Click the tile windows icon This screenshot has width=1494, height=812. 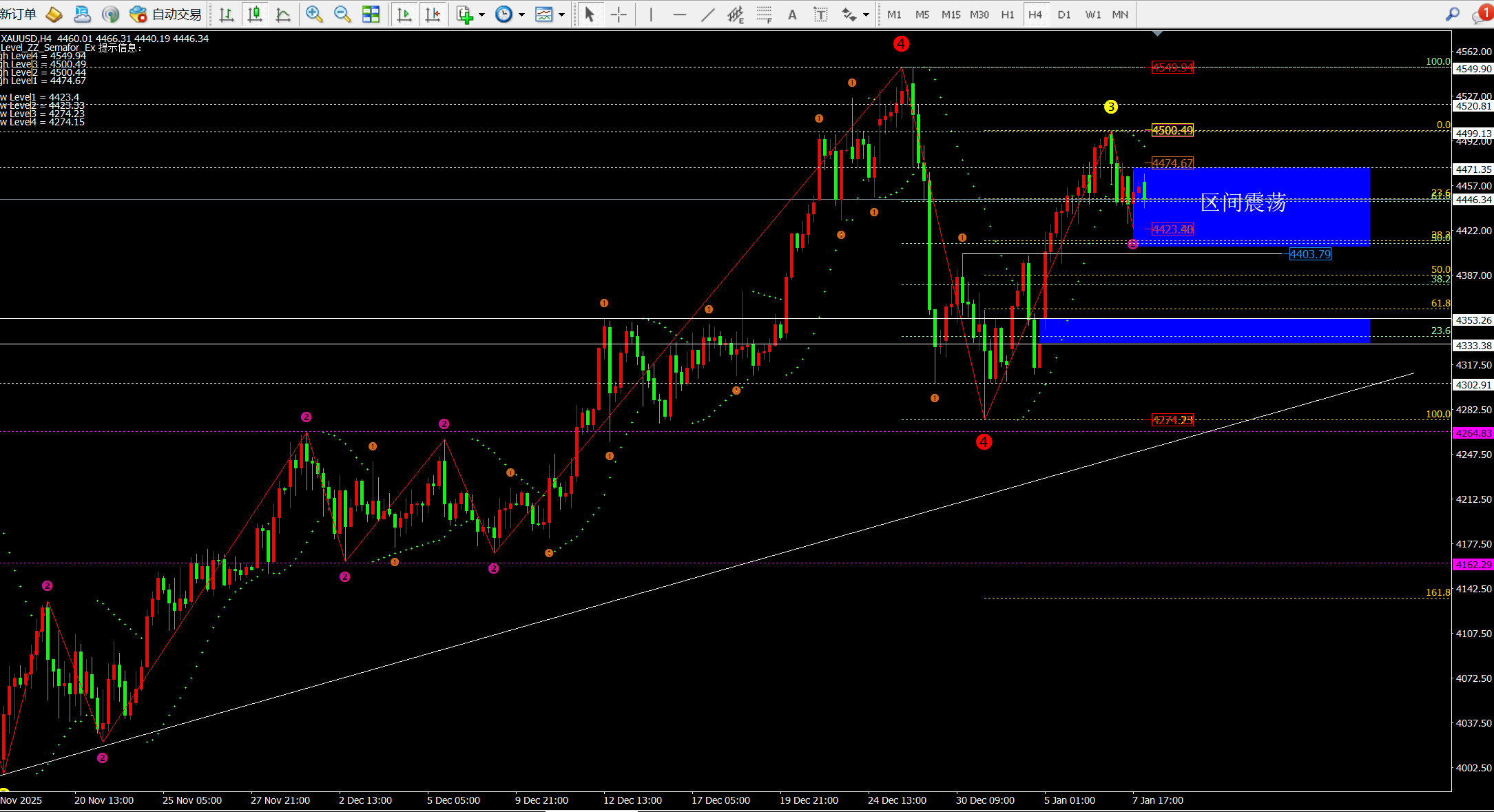(371, 14)
